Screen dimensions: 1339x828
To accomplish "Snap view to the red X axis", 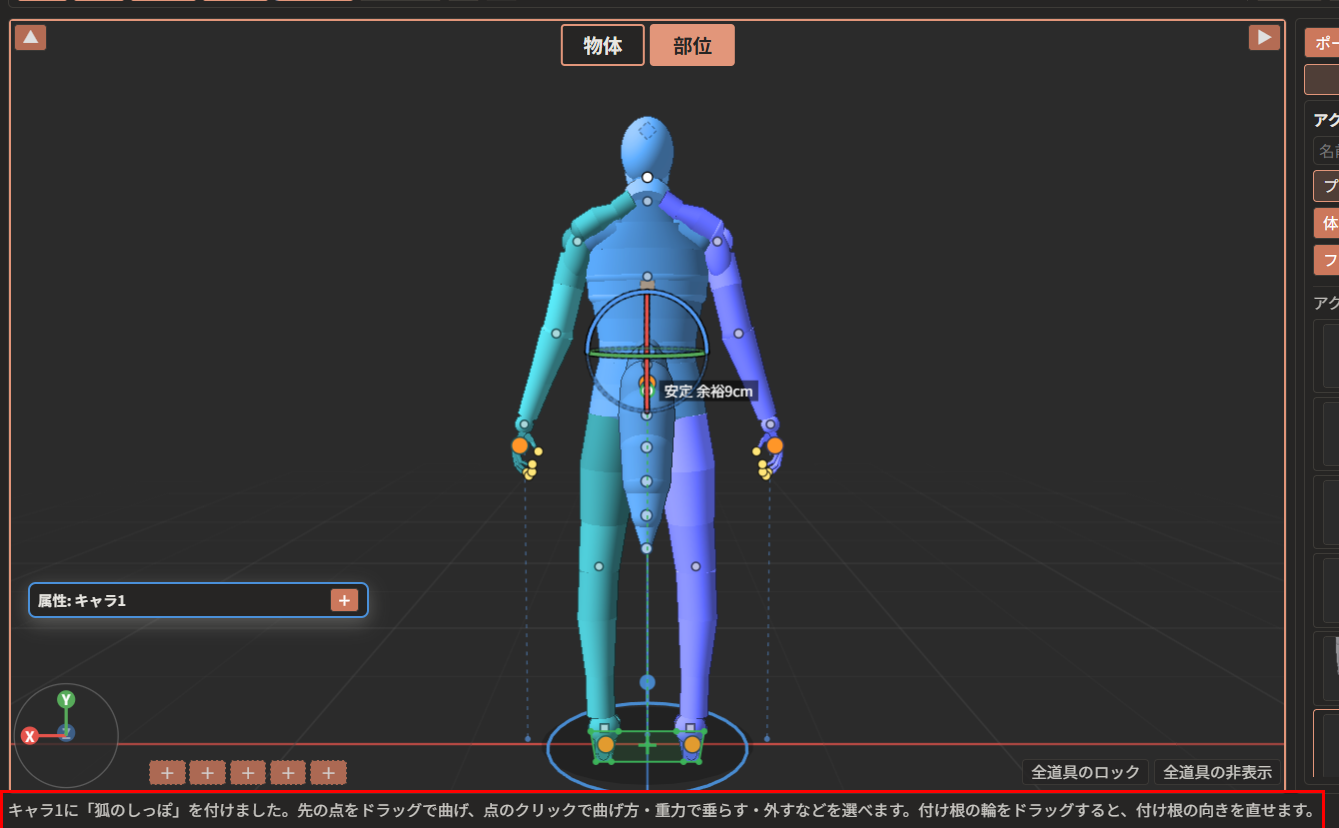I will 30,736.
